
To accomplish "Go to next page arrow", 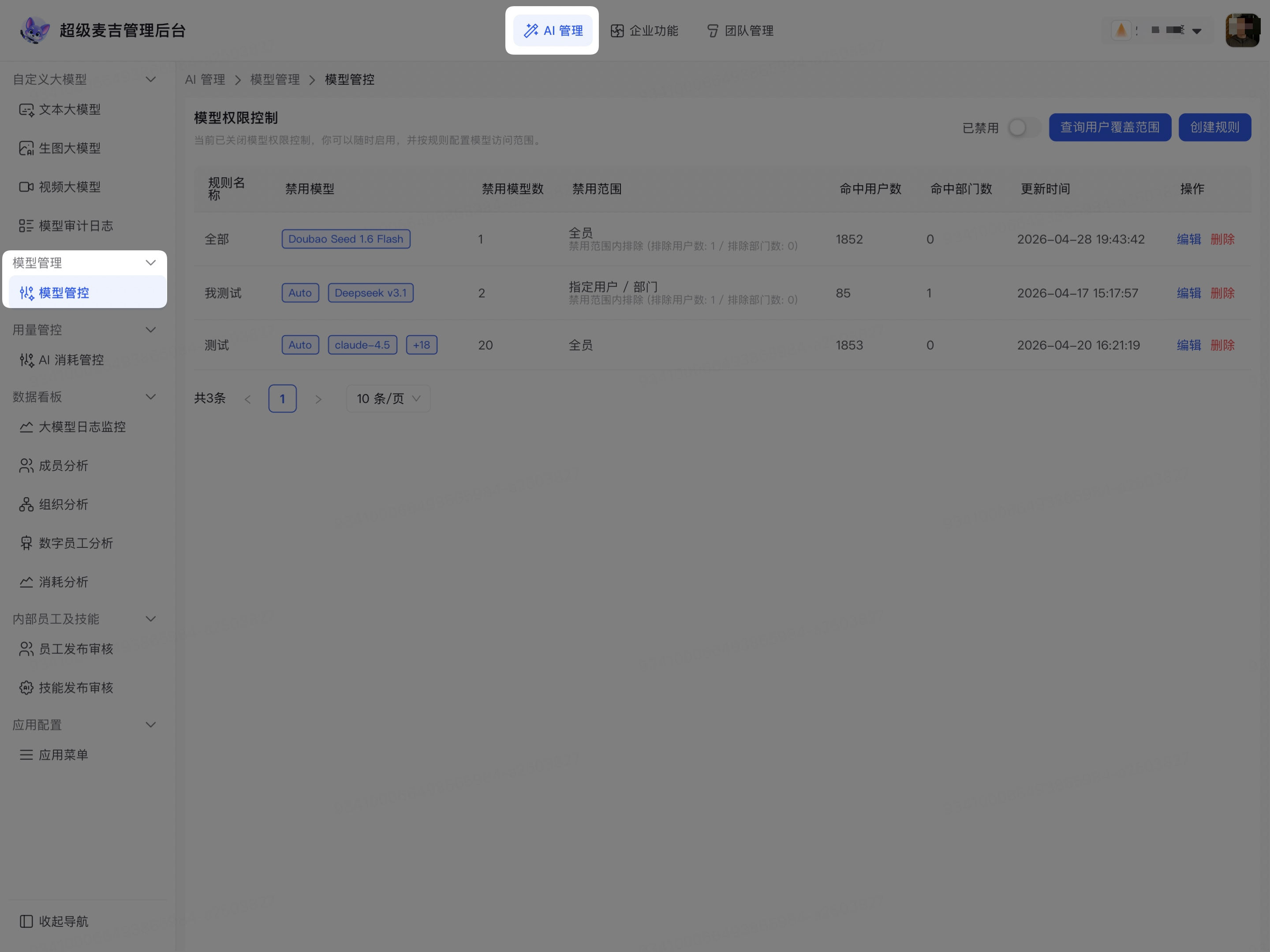I will pyautogui.click(x=319, y=399).
